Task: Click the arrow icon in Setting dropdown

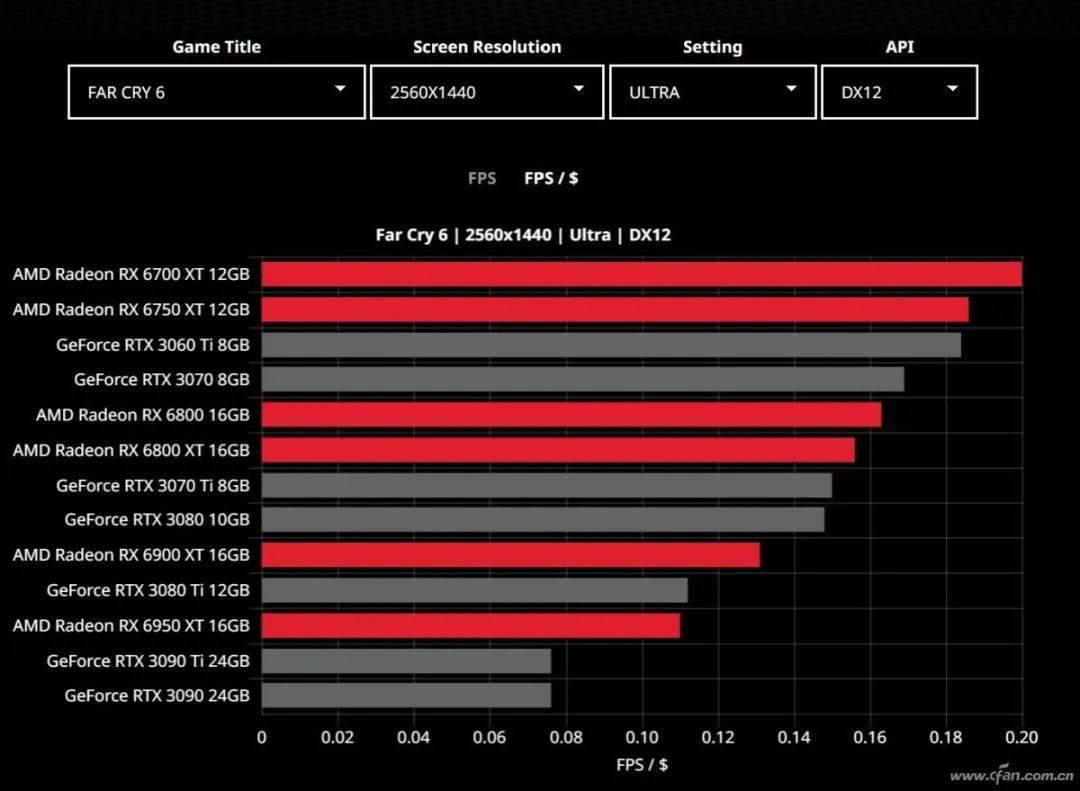Action: [x=791, y=88]
